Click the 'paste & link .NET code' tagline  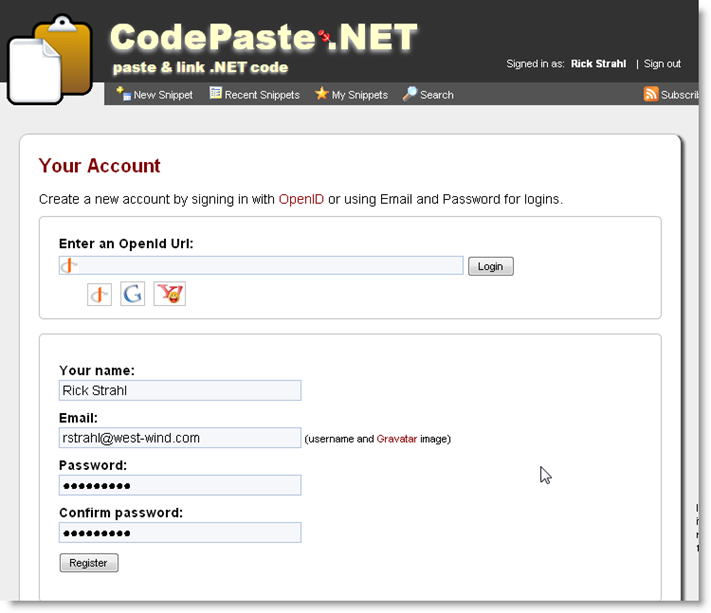tap(200, 67)
